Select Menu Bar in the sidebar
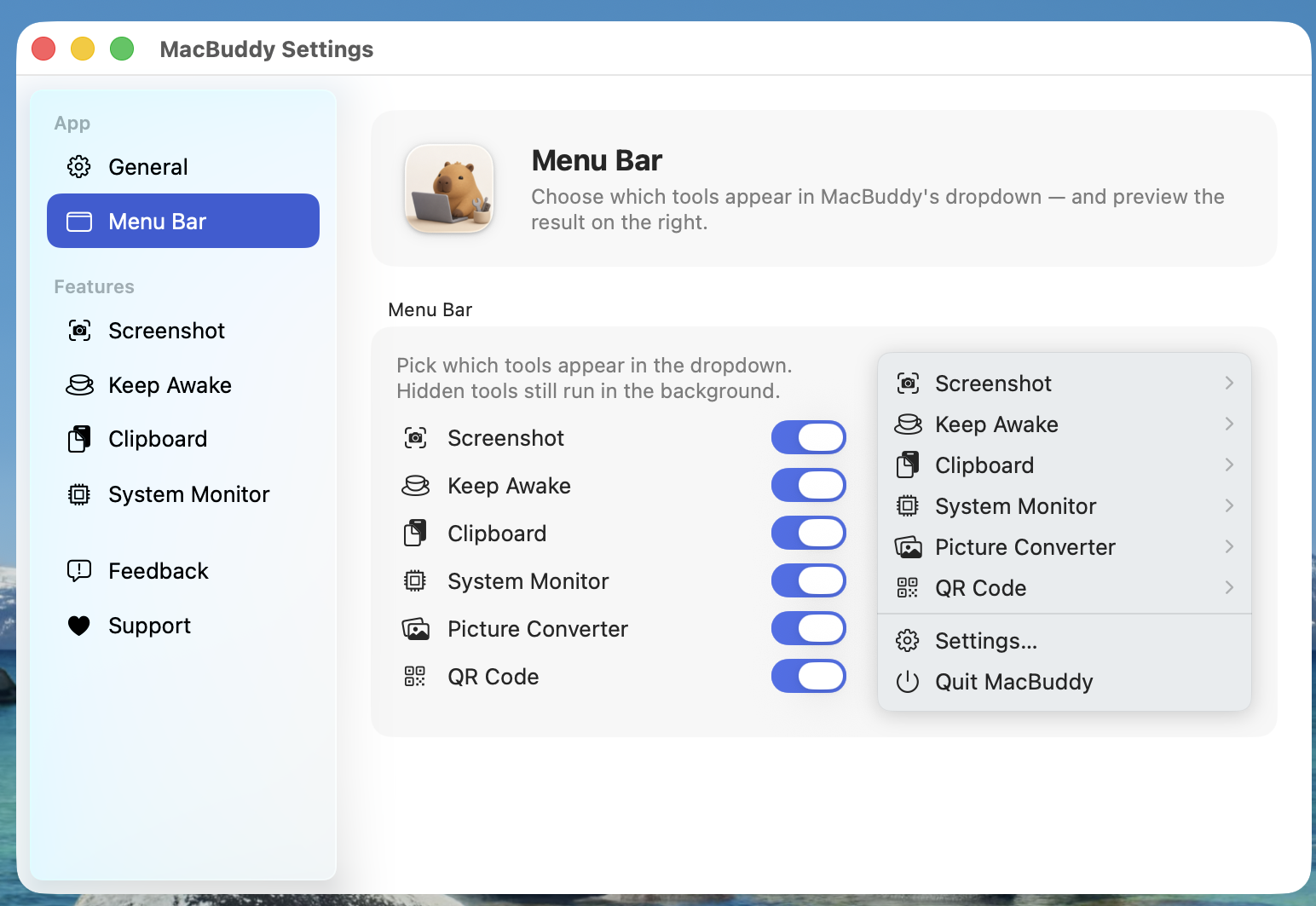The width and height of the screenshot is (1316, 906). [x=183, y=222]
